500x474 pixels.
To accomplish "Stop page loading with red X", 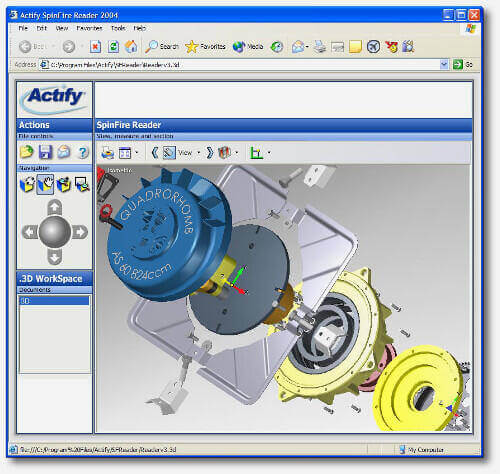I will coord(95,47).
